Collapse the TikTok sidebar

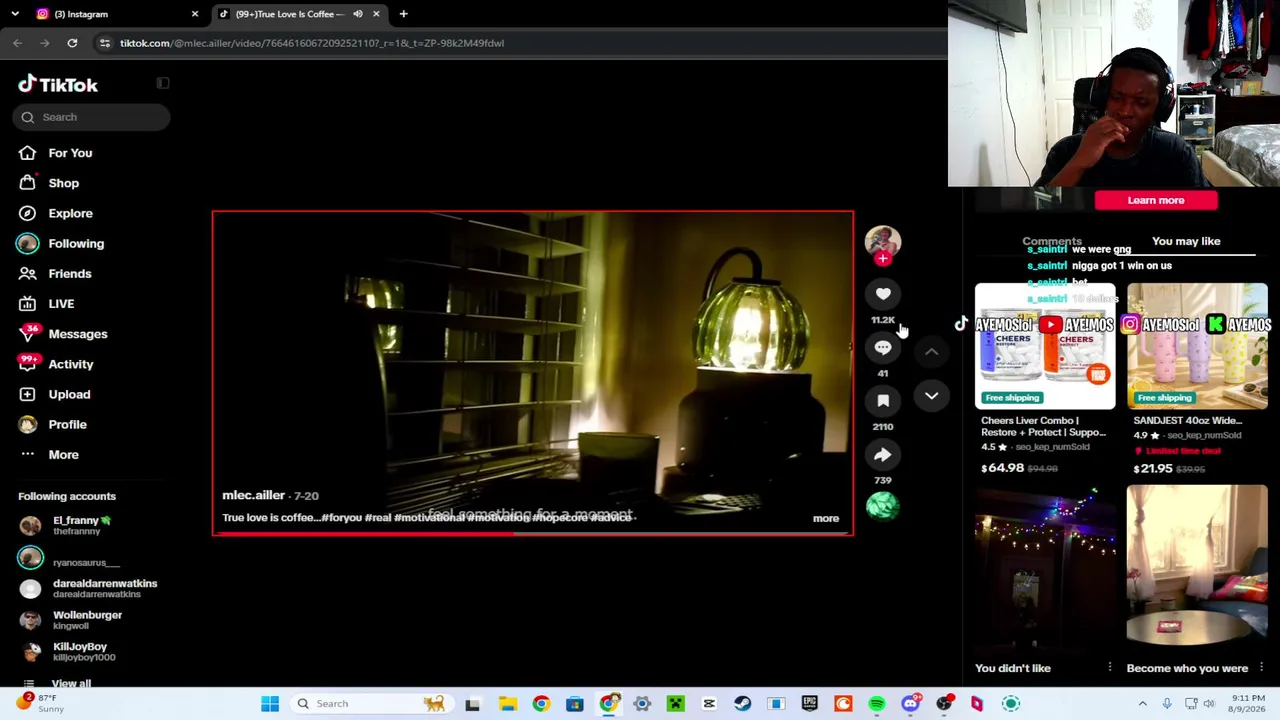click(163, 84)
